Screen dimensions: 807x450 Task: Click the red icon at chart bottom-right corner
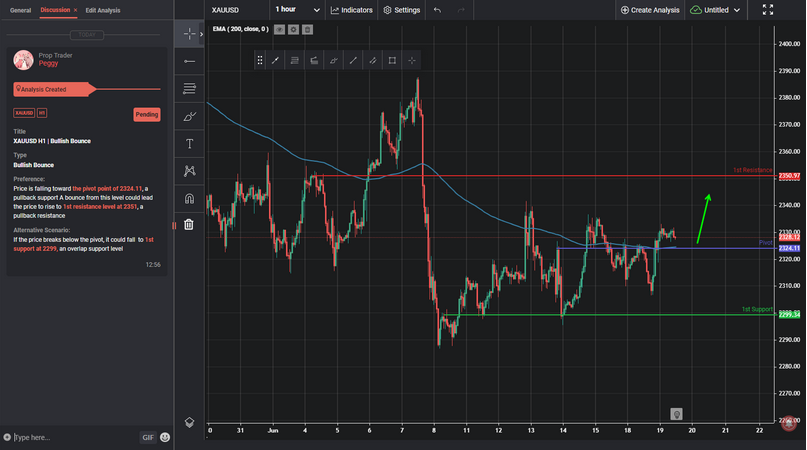[788, 423]
